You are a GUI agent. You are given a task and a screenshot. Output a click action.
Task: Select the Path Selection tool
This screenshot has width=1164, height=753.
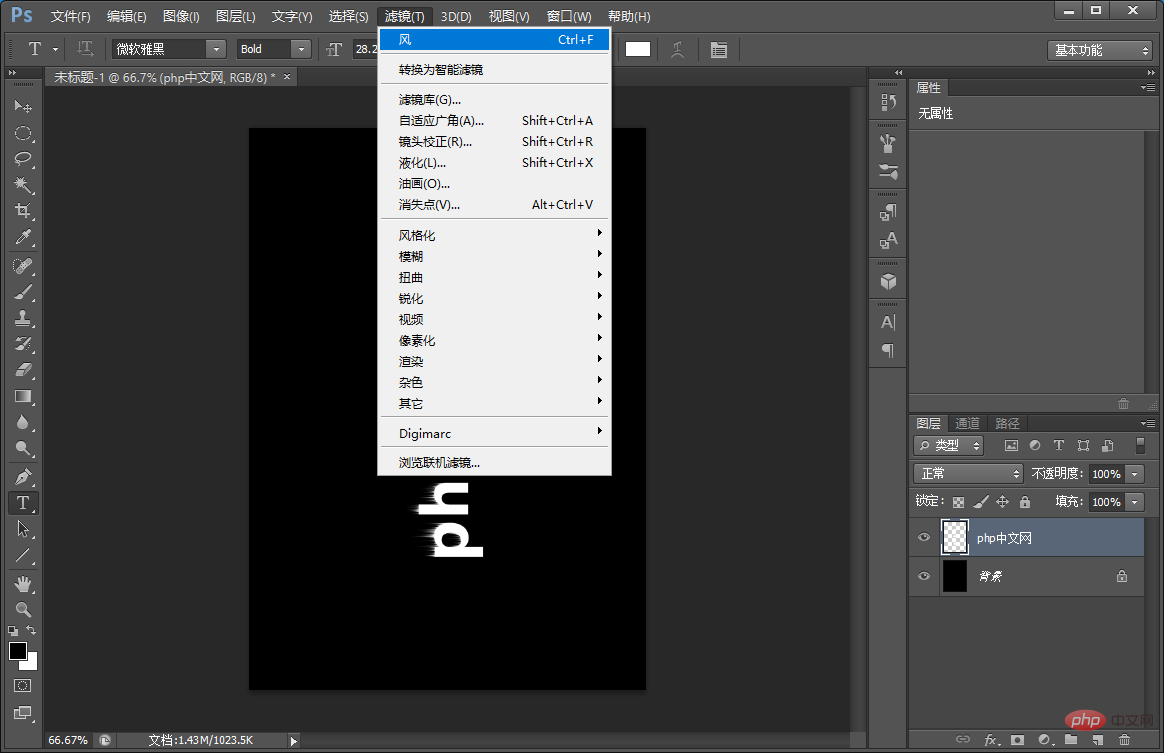pyautogui.click(x=23, y=529)
